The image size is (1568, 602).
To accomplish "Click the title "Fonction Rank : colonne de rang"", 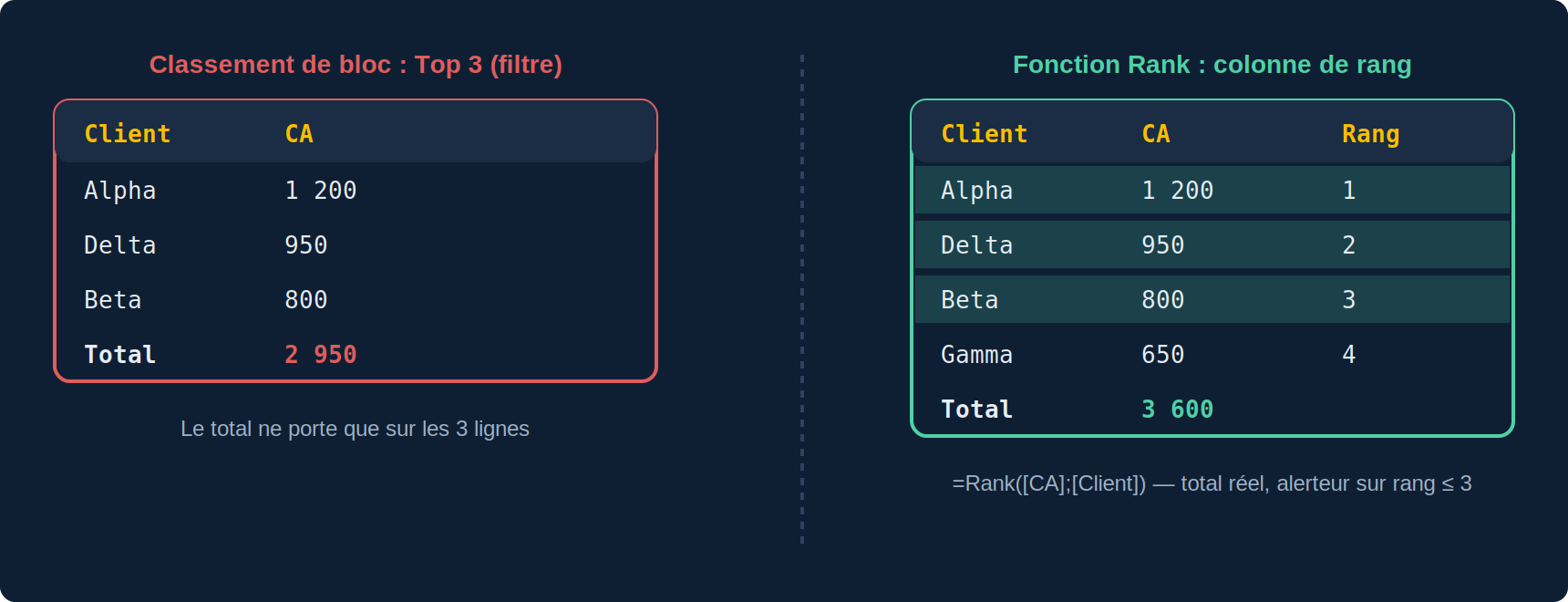I will click(1212, 65).
